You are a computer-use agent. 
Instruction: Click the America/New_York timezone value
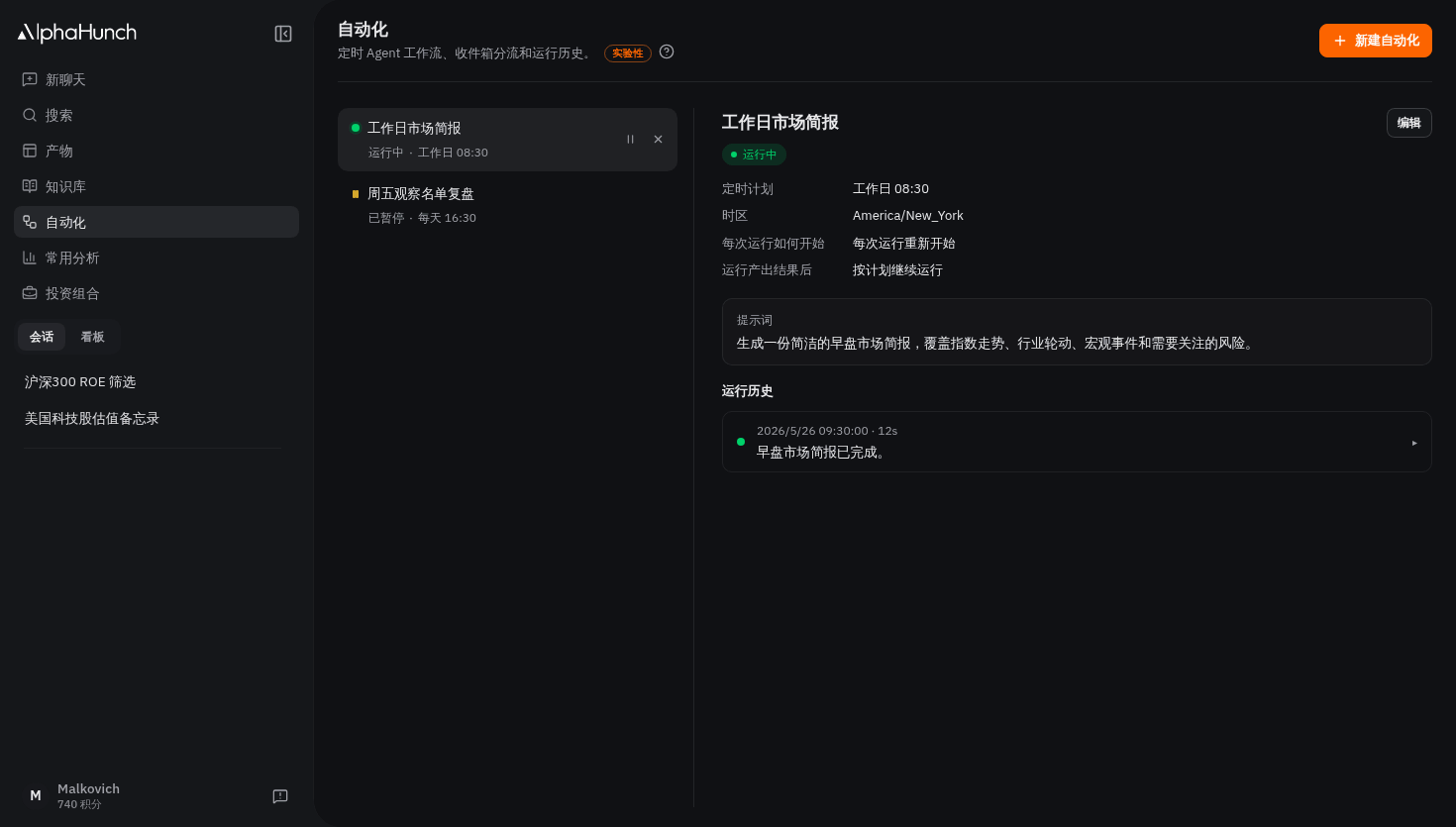pyautogui.click(x=908, y=216)
